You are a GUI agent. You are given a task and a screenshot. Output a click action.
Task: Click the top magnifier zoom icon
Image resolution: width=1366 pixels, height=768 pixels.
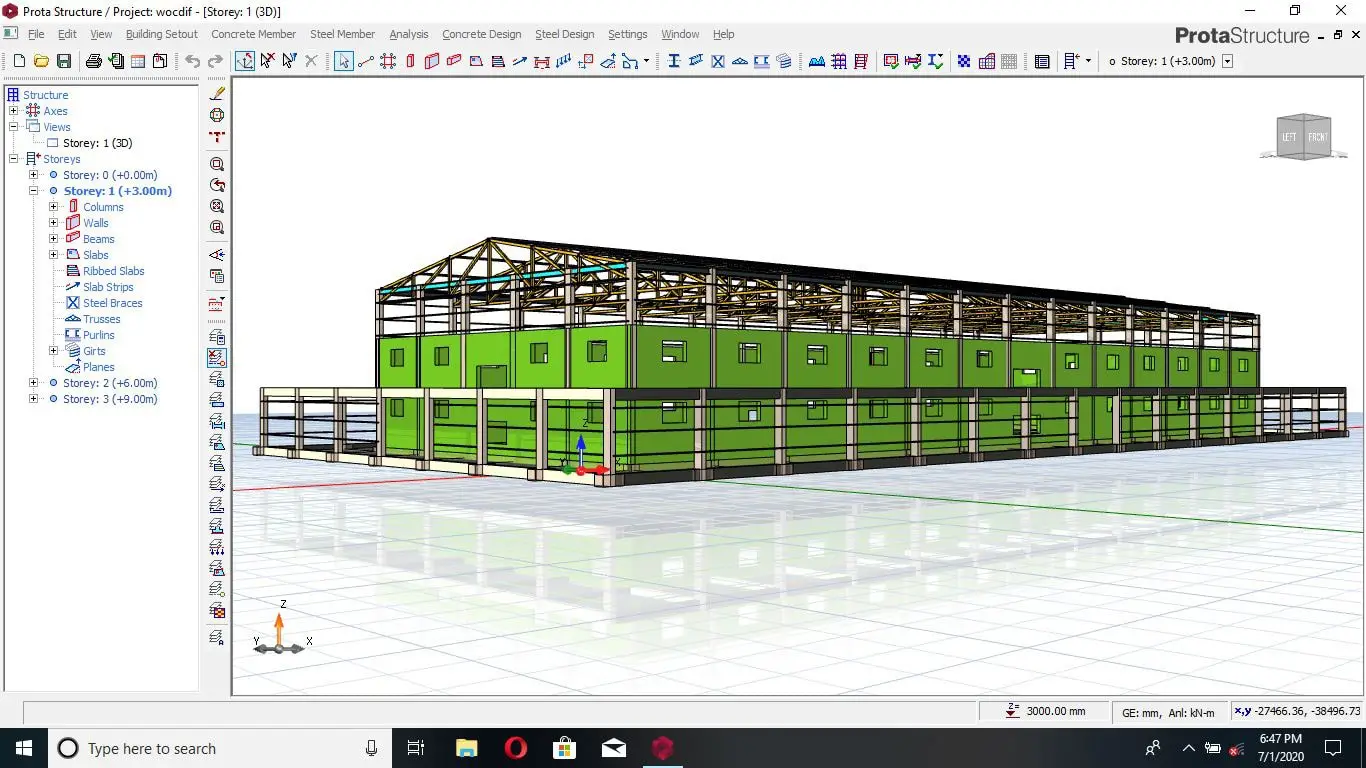217,164
